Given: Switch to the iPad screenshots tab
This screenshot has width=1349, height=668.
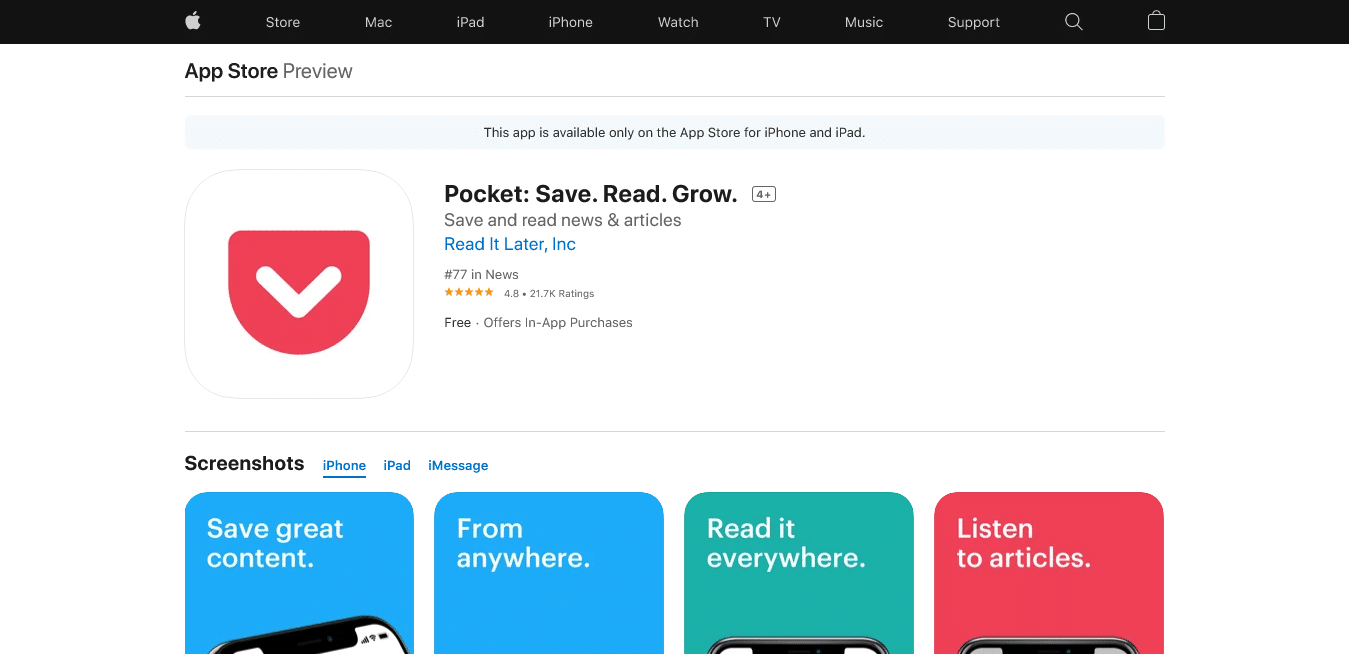Looking at the screenshot, I should (x=396, y=465).
